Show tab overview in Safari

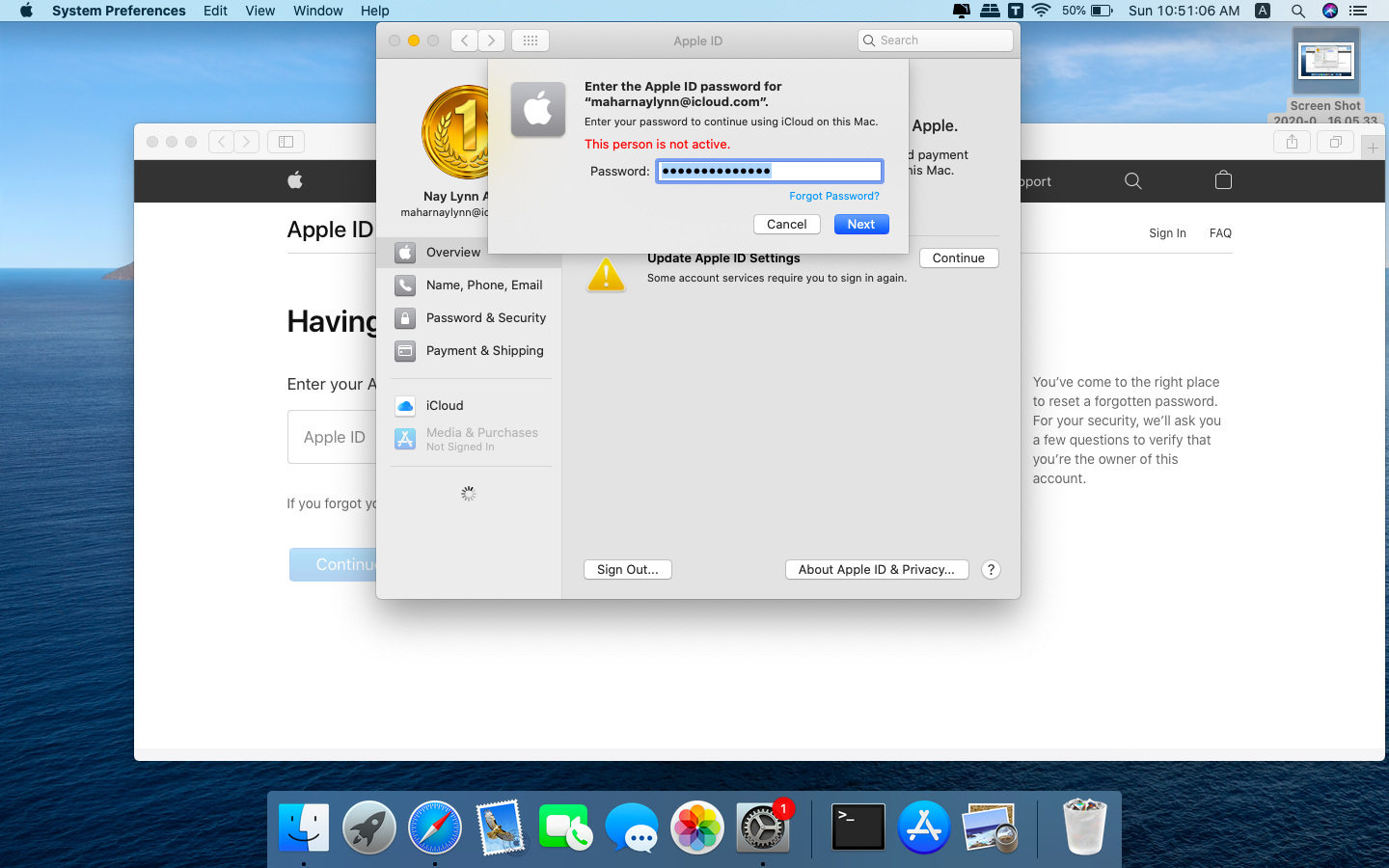[x=1335, y=142]
